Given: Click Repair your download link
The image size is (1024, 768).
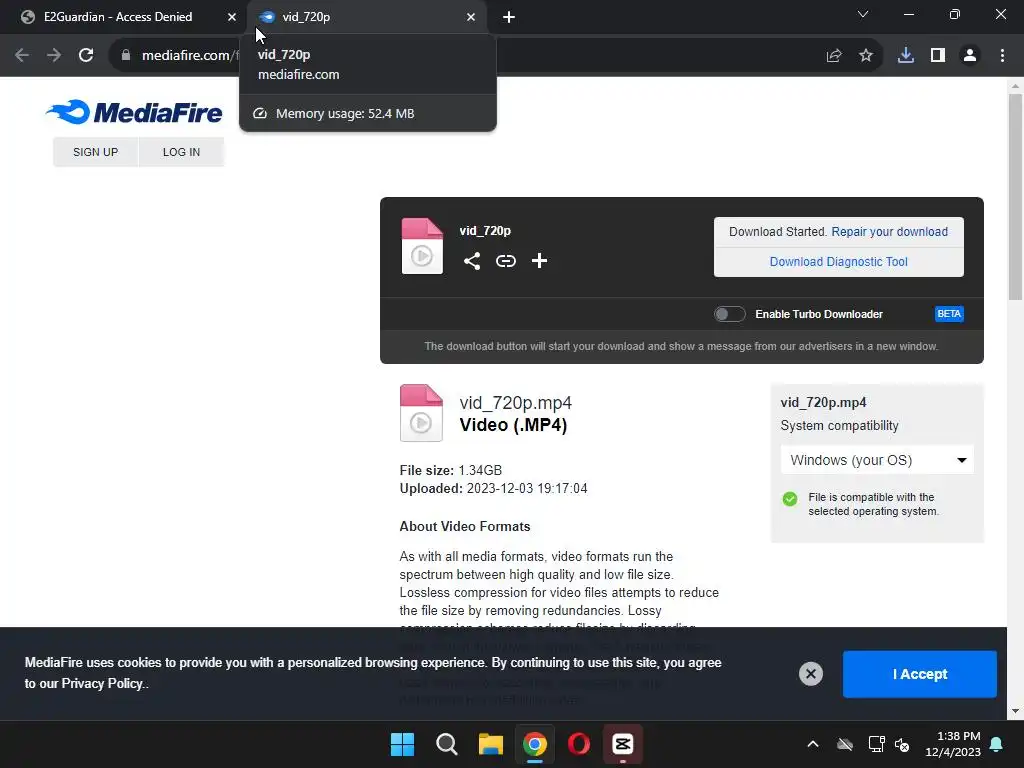Looking at the screenshot, I should [889, 232].
